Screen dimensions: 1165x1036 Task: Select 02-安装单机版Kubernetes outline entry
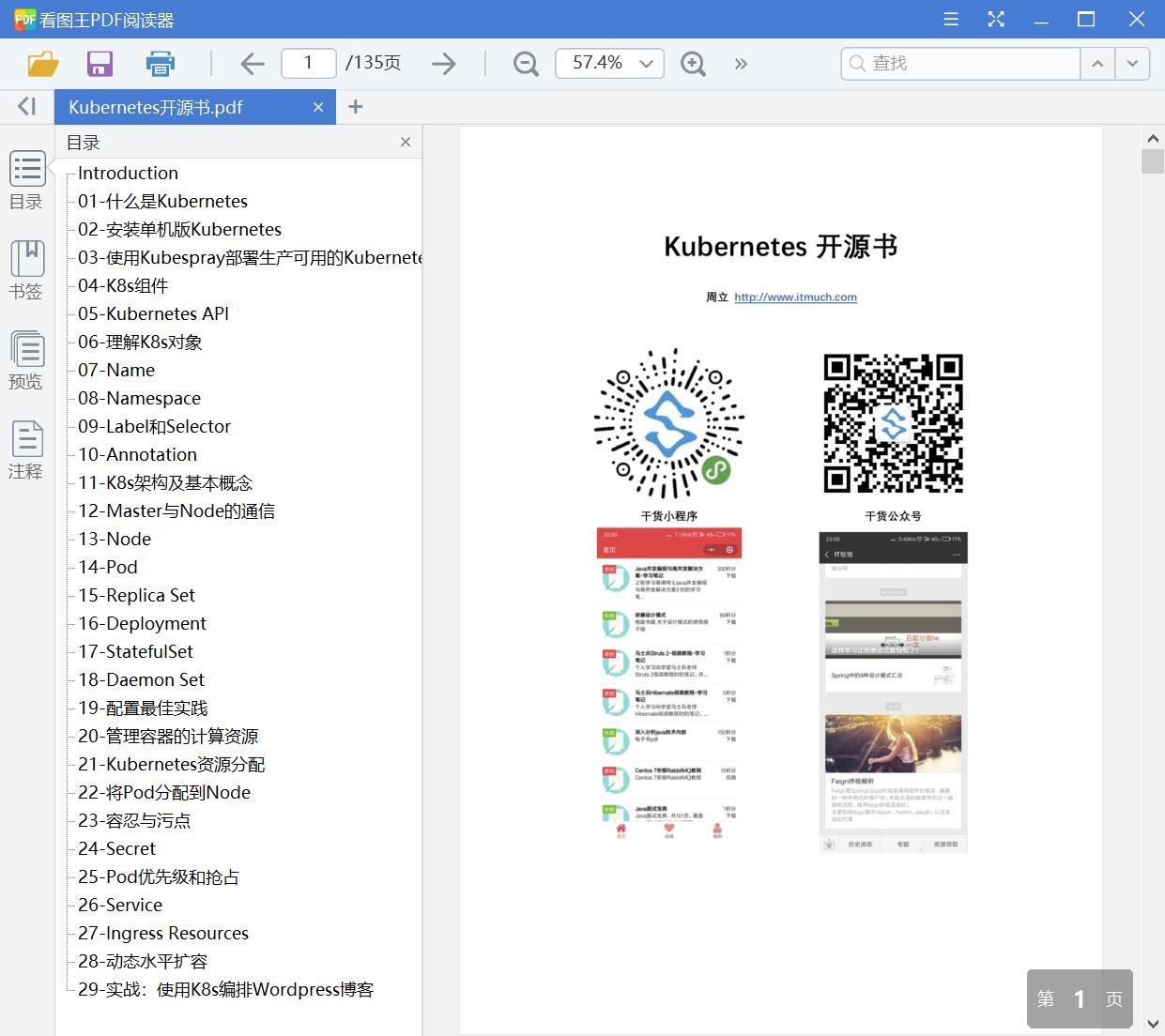pos(179,229)
